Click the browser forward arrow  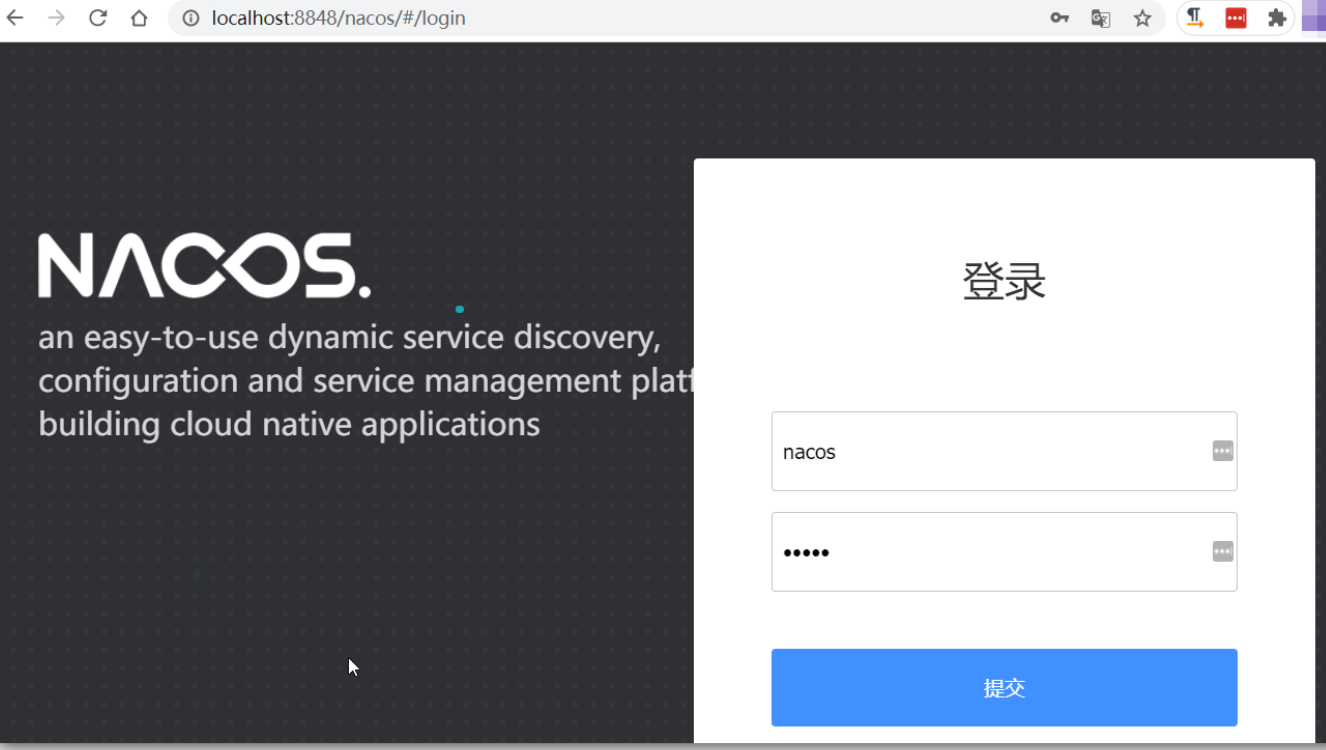tap(56, 18)
